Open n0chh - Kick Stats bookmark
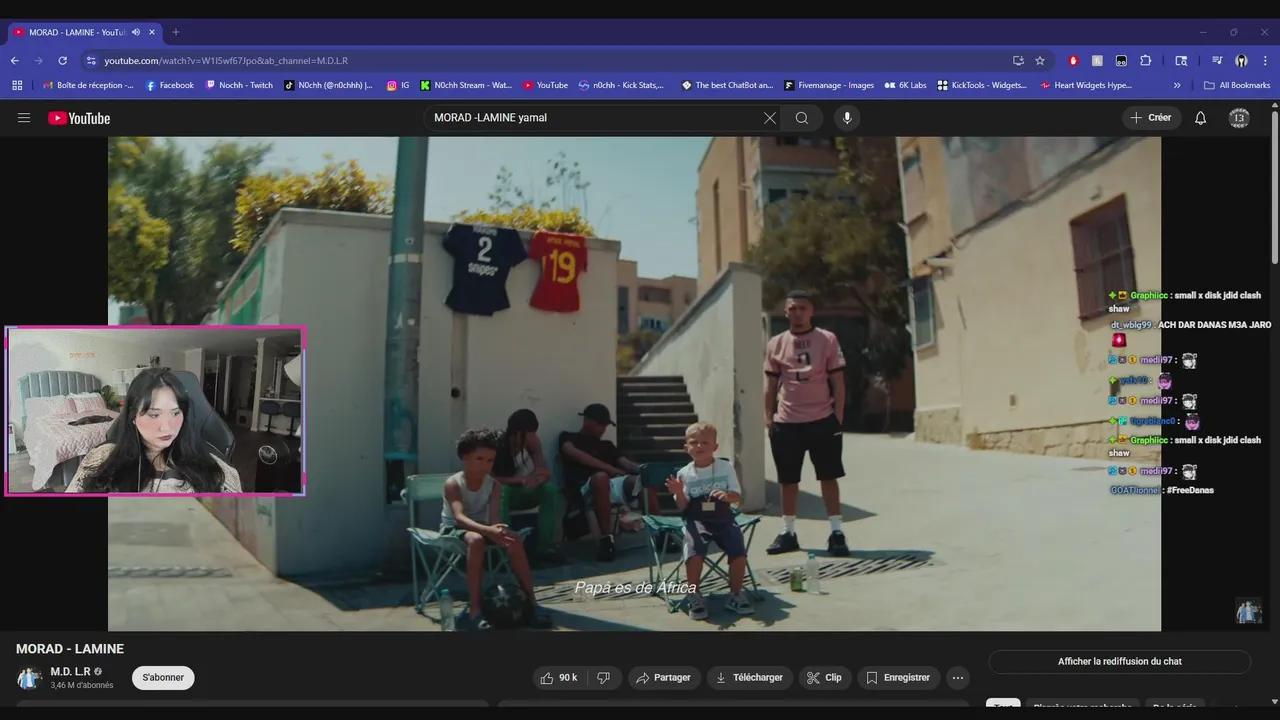The height and width of the screenshot is (720, 1280). coord(621,86)
